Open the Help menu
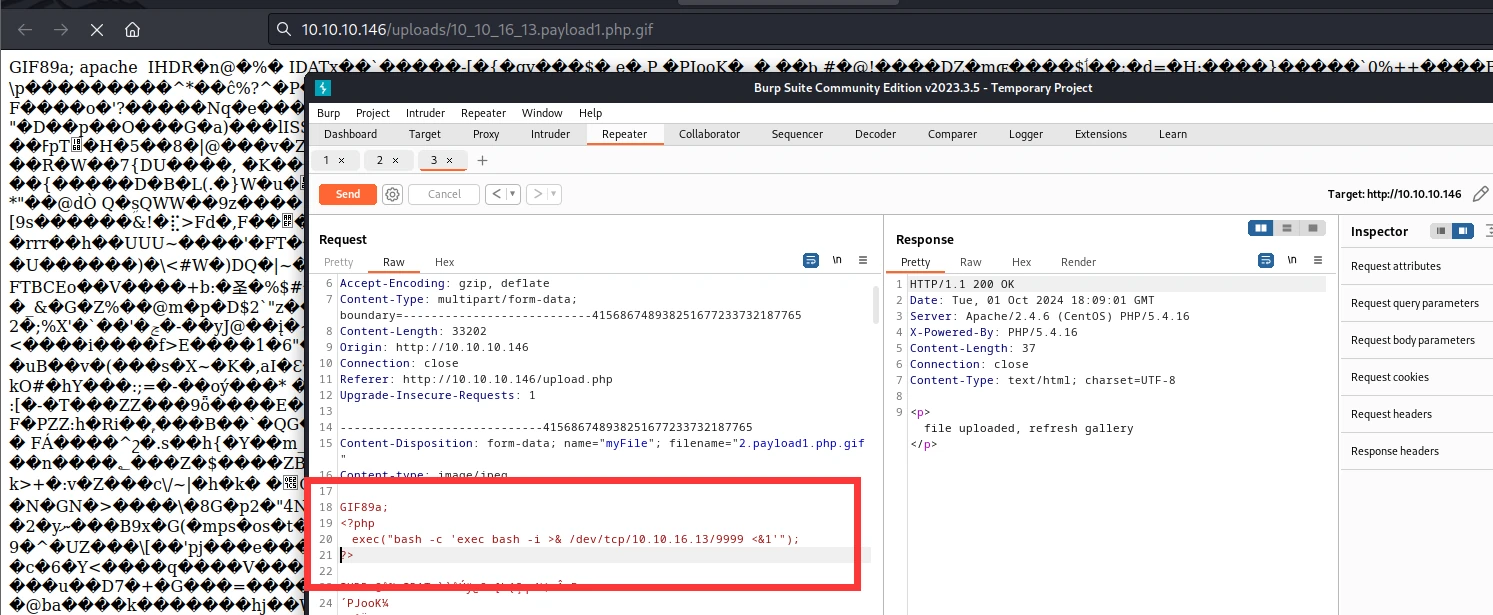This screenshot has width=1493, height=615. tap(590, 113)
